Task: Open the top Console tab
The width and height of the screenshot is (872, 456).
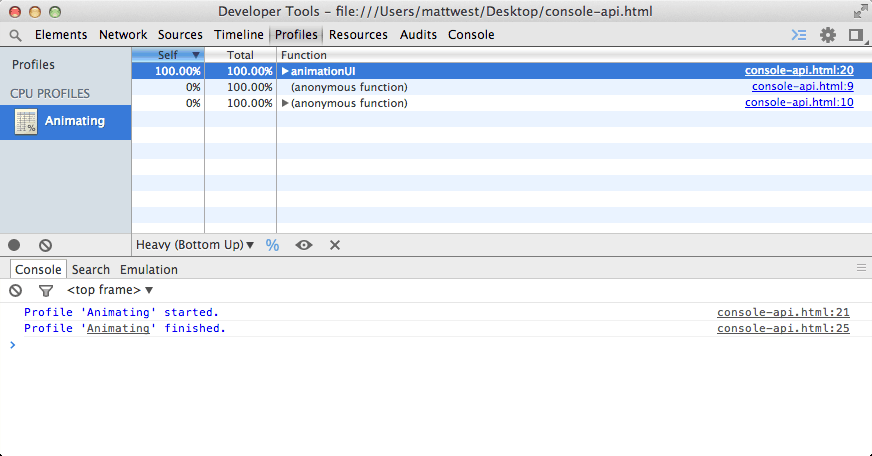Action: click(471, 35)
